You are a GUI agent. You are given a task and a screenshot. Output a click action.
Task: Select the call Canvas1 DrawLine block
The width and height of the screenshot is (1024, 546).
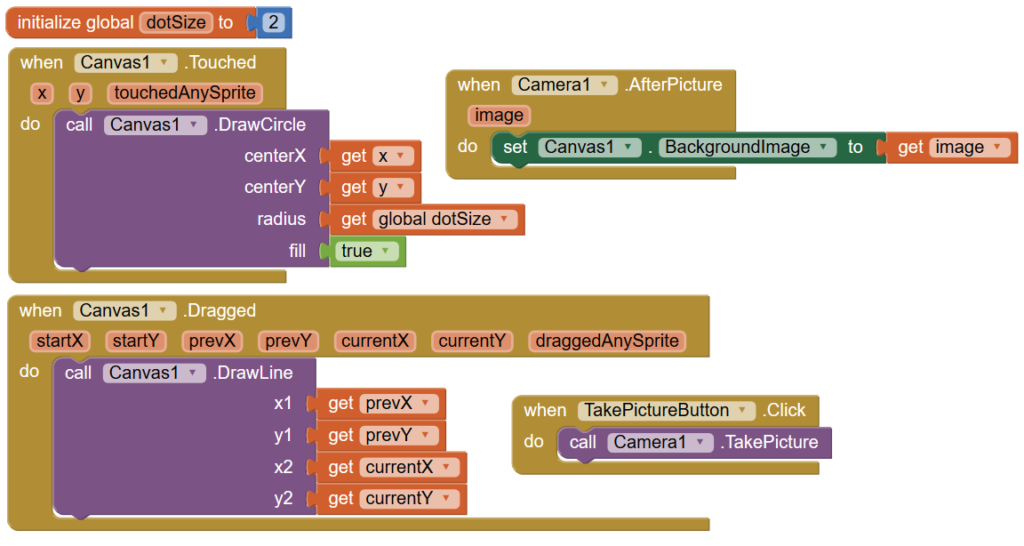pyautogui.click(x=80, y=373)
